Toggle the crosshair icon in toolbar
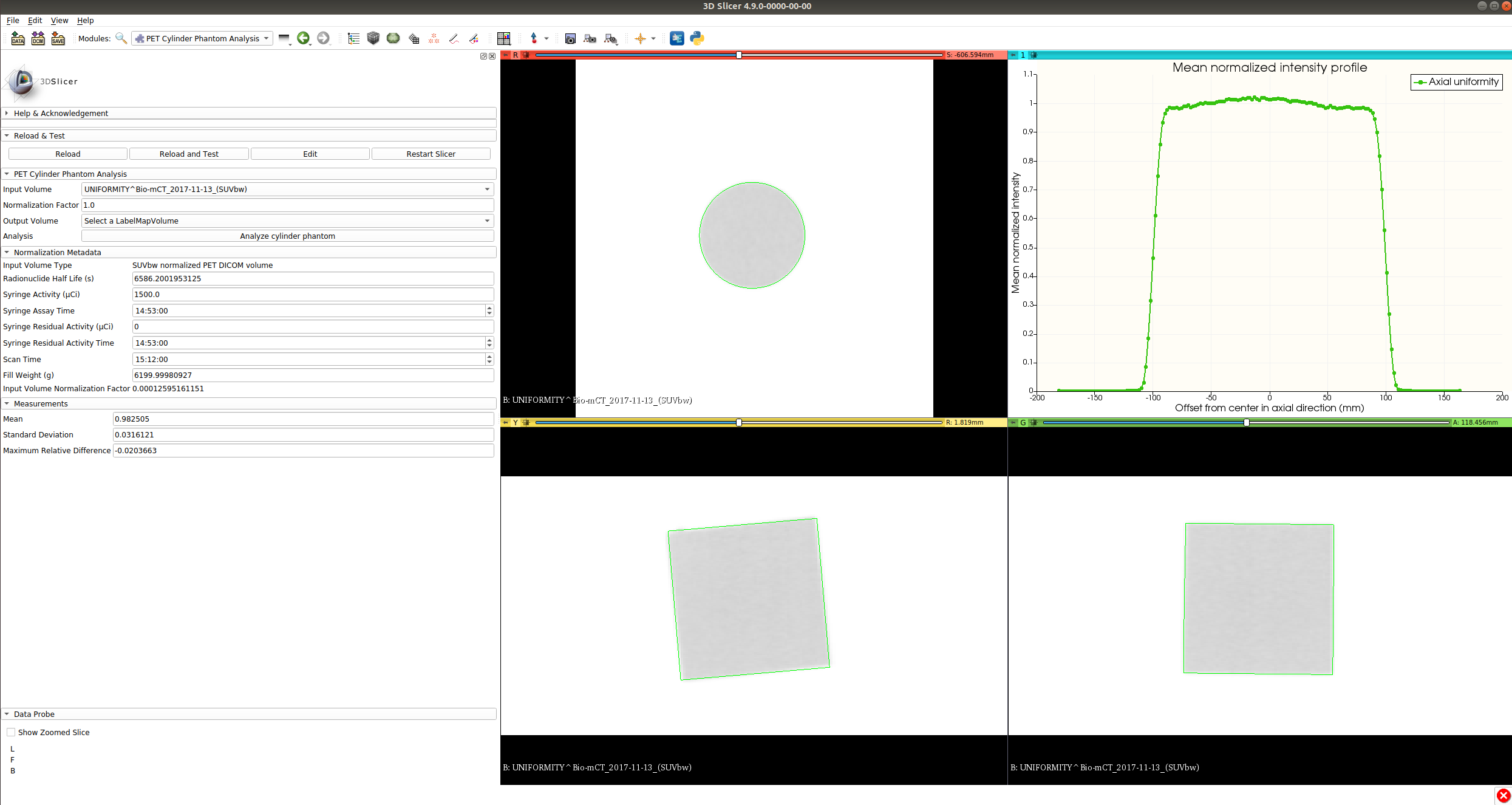Image resolution: width=1512 pixels, height=805 pixels. [640, 38]
